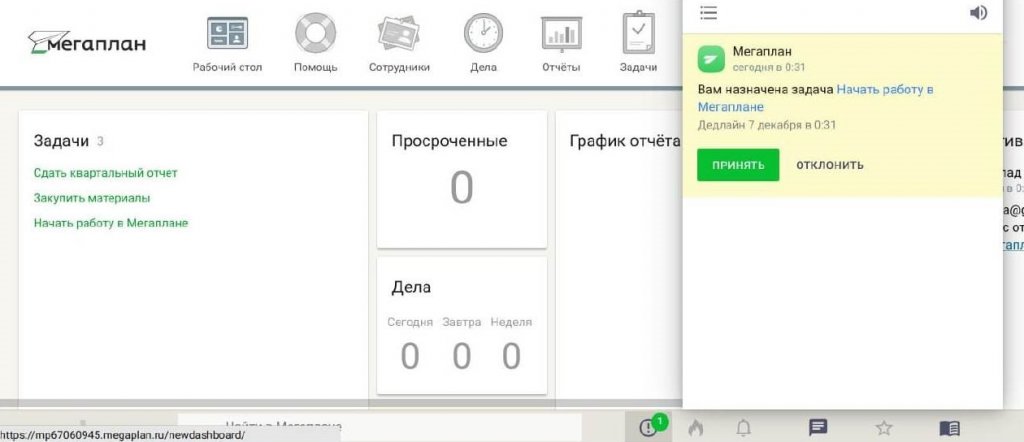Open the Дела clock icon
This screenshot has width=1024, height=442.
(x=483, y=33)
